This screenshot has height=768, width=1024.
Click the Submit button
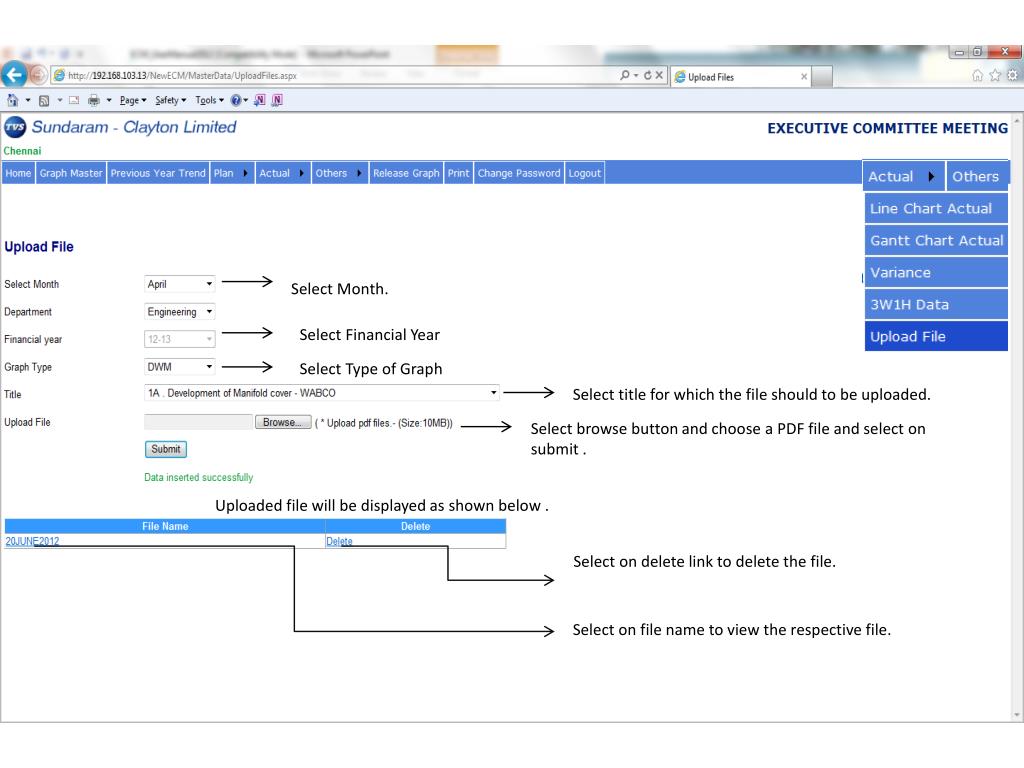[166, 449]
